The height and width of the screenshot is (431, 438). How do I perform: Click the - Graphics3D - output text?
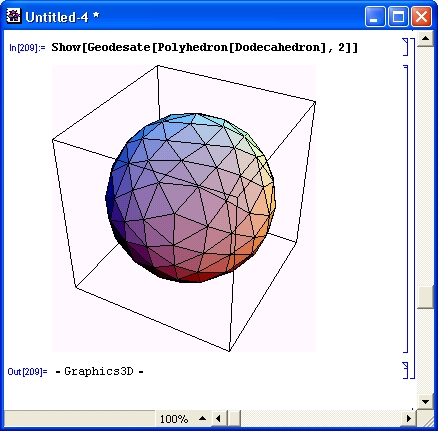tap(99, 371)
